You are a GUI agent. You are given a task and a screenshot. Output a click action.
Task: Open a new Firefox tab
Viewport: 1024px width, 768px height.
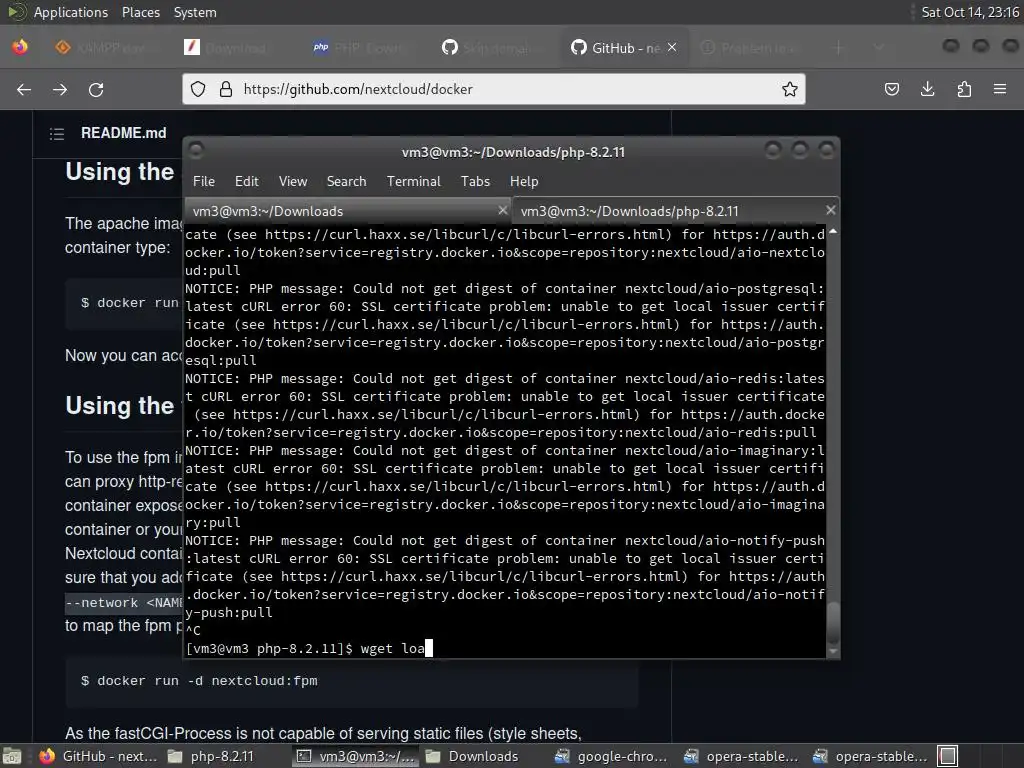(839, 48)
